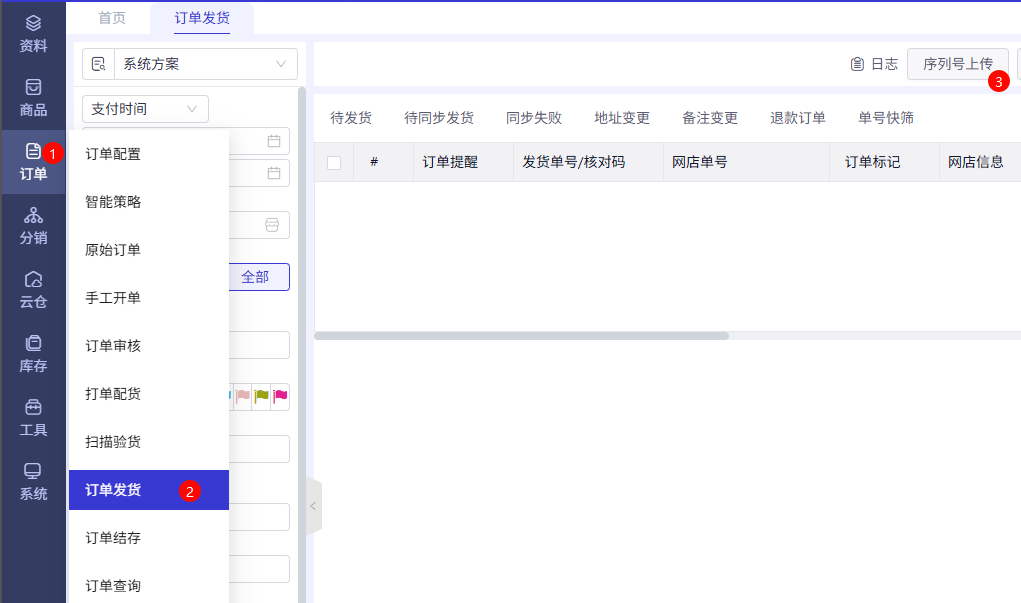Choose 订单配置 from the order menu
Viewport: 1021px width, 603px height.
pos(149,154)
